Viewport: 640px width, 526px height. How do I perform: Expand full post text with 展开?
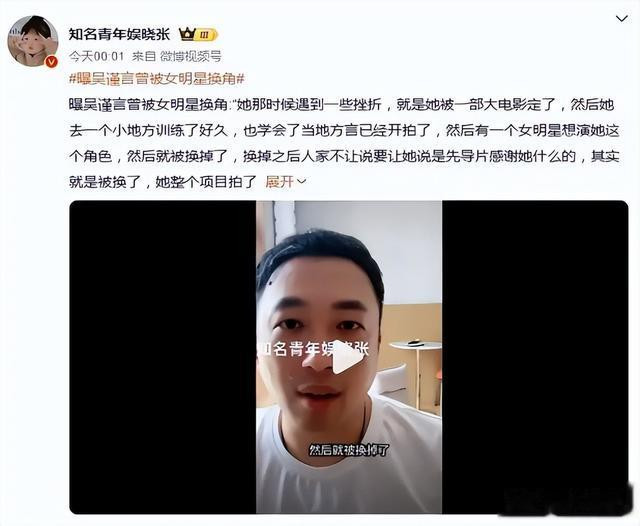[280, 182]
